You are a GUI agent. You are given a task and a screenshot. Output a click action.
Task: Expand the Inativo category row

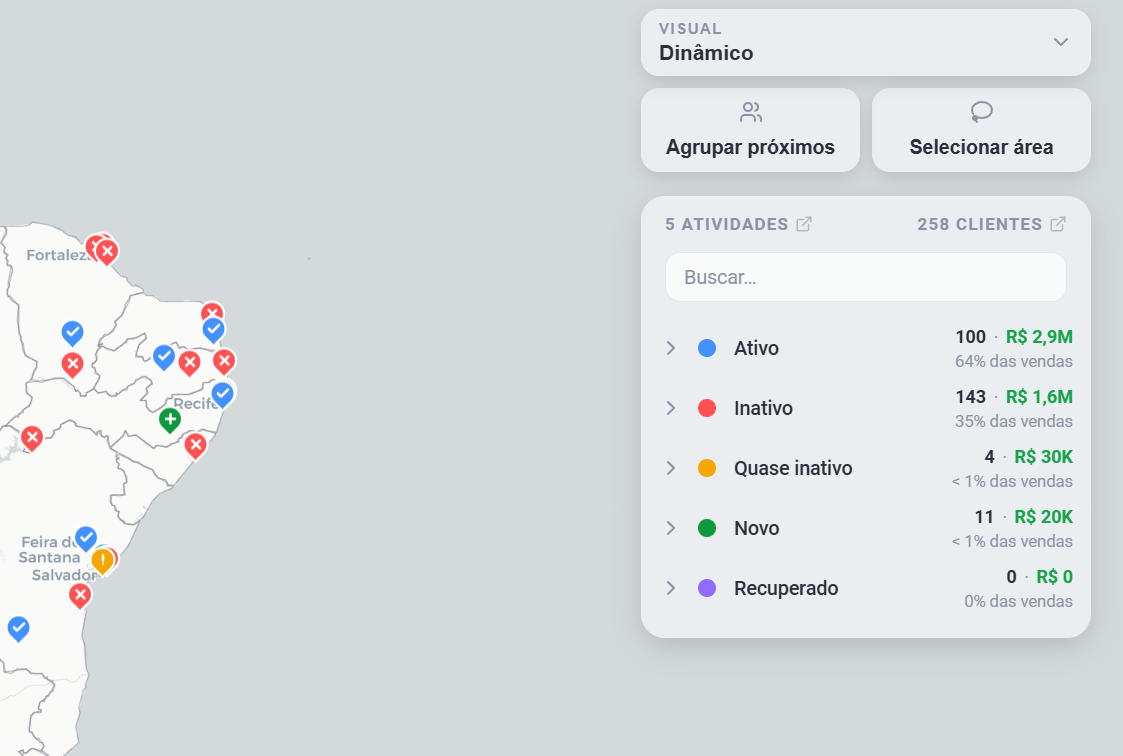point(866,408)
